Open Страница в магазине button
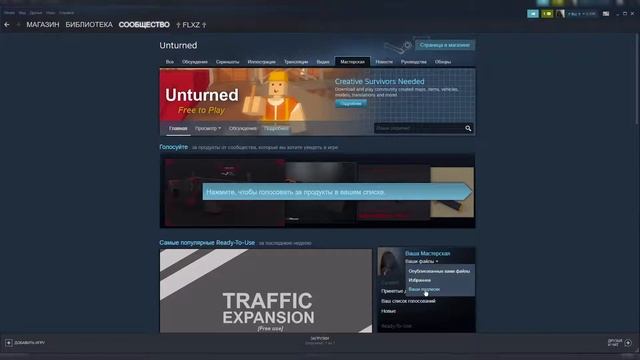This screenshot has width=640, height=360. (x=445, y=45)
